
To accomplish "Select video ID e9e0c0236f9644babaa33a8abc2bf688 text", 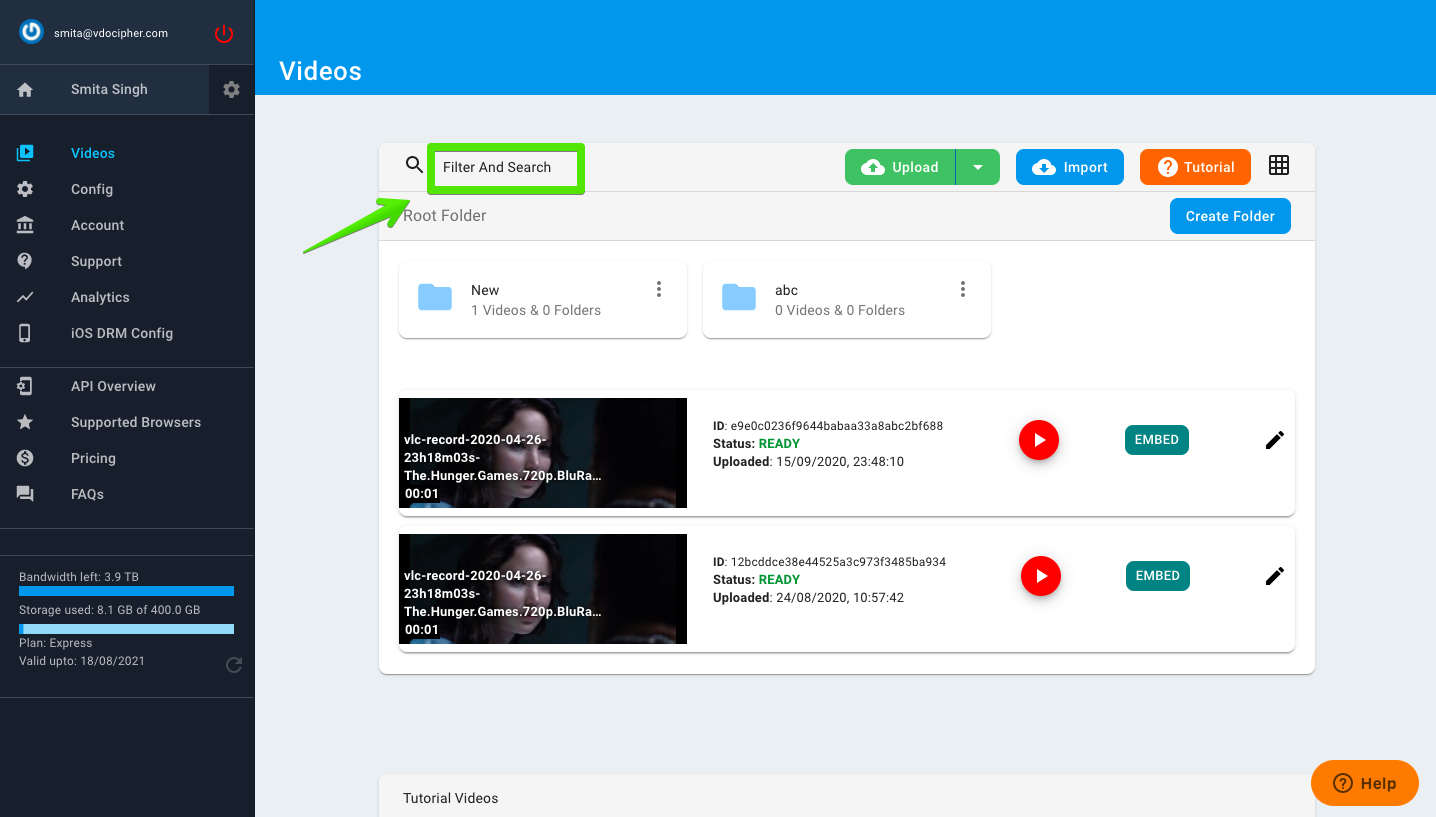I will click(x=837, y=426).
